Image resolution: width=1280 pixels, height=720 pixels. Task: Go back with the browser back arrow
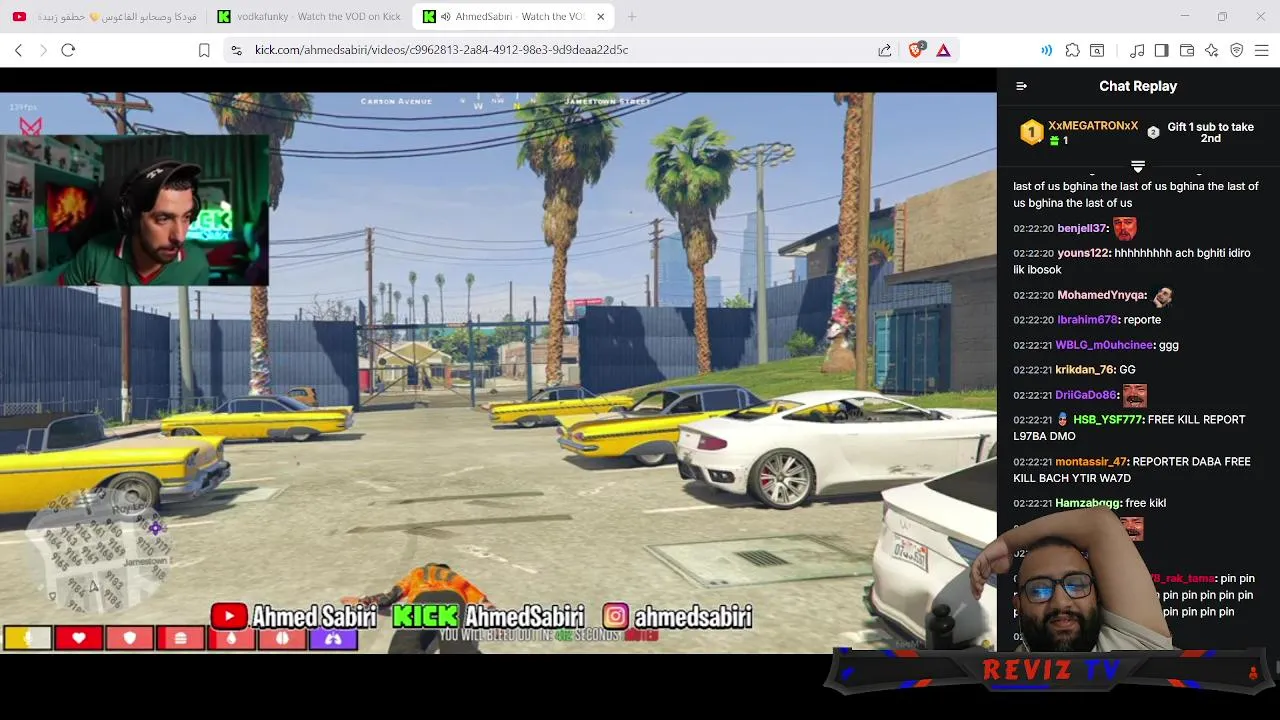tap(18, 50)
